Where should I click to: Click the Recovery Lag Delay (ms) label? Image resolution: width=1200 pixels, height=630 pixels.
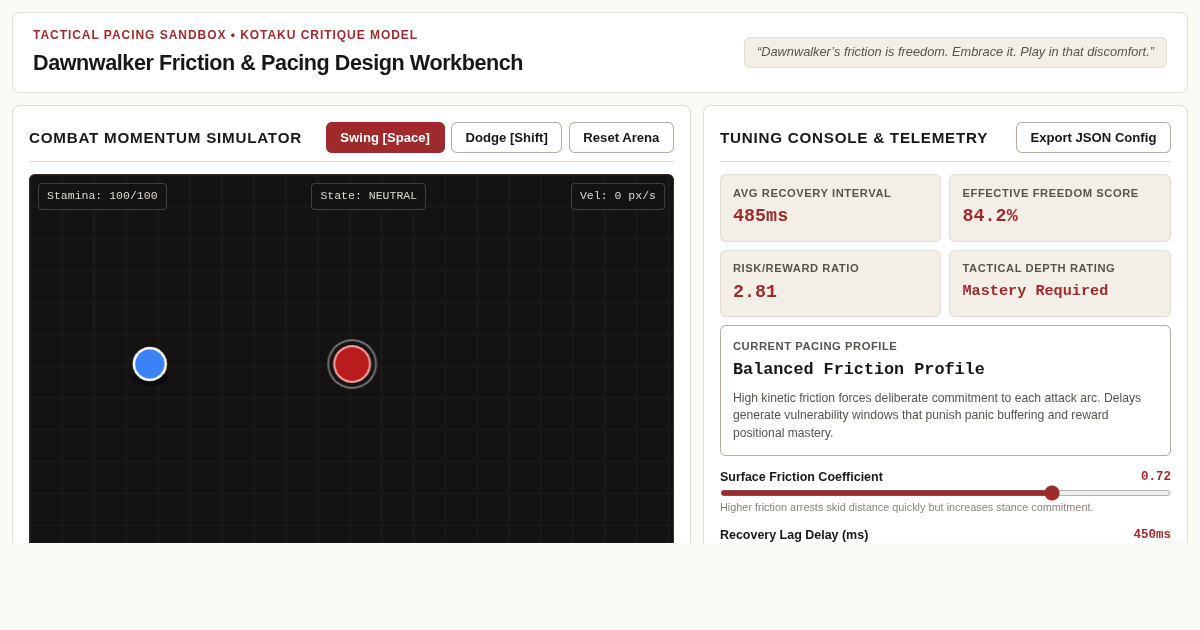click(x=794, y=535)
